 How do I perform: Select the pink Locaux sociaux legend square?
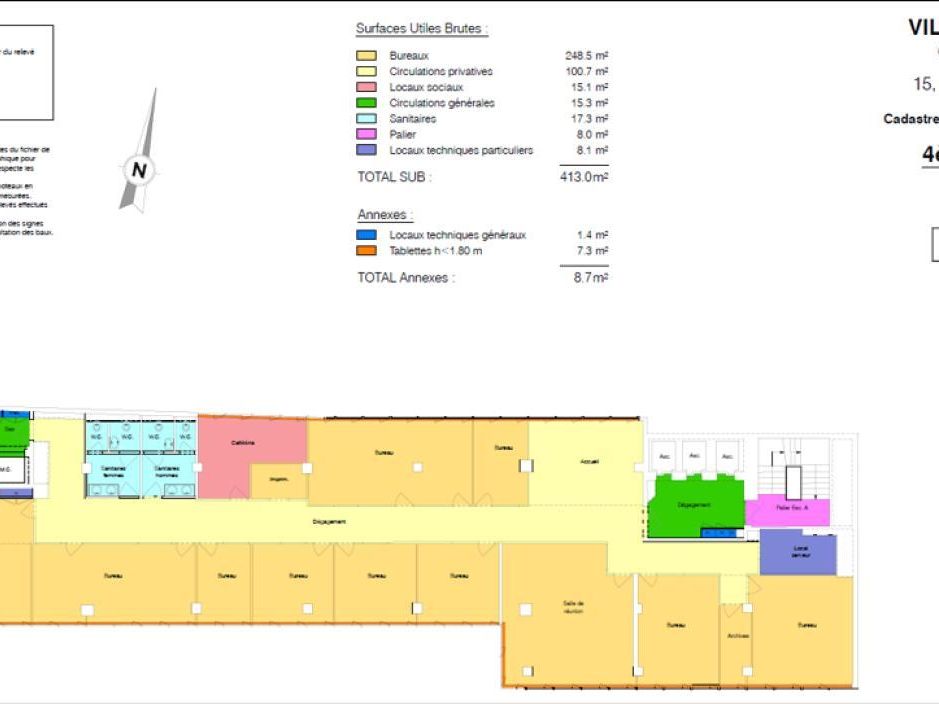[x=365, y=88]
